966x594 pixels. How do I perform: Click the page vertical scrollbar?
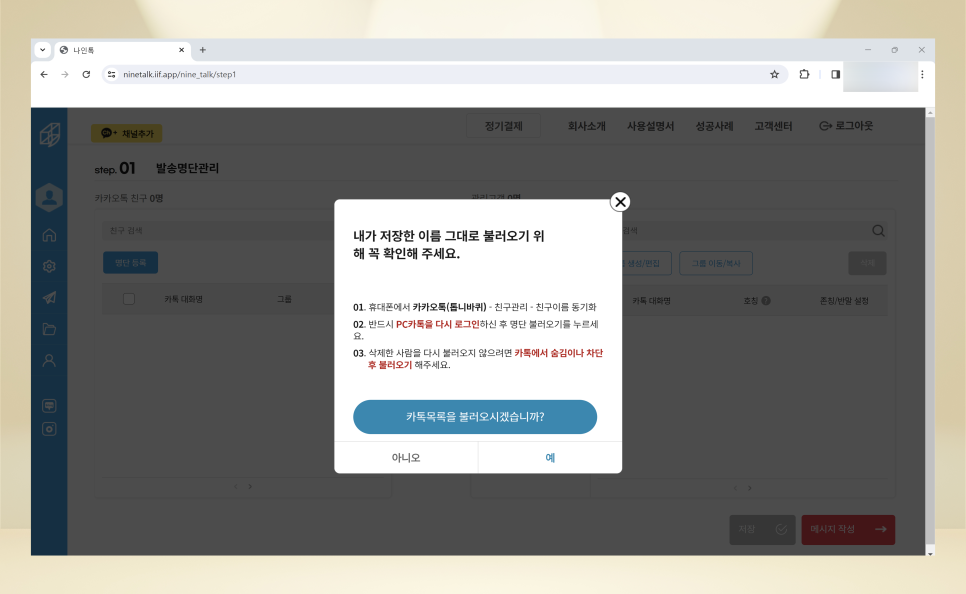point(930,332)
